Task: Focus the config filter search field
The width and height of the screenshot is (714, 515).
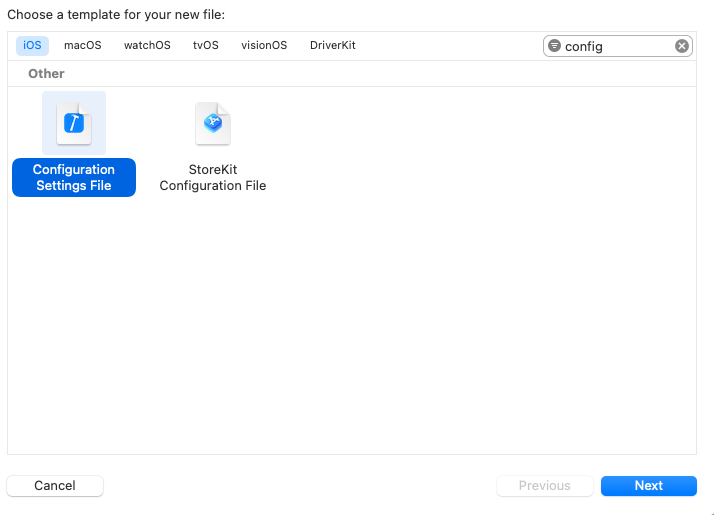Action: click(x=617, y=46)
